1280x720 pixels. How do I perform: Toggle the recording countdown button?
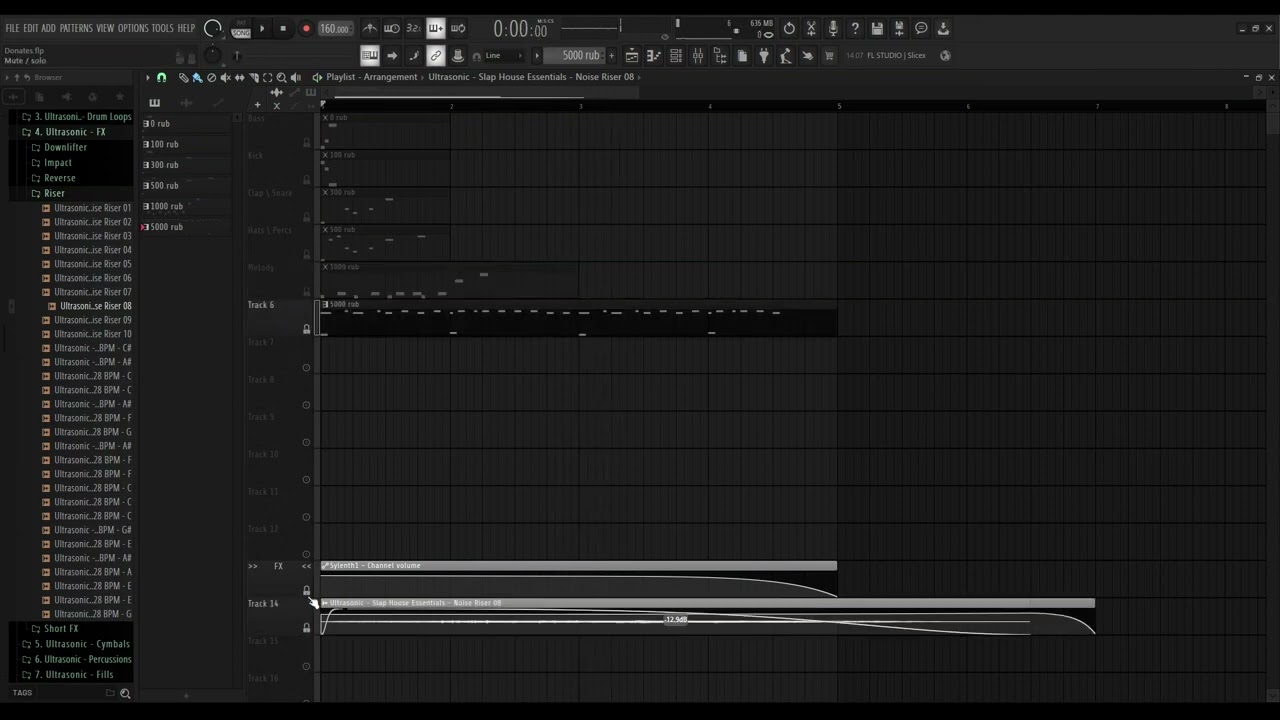[x=414, y=28]
